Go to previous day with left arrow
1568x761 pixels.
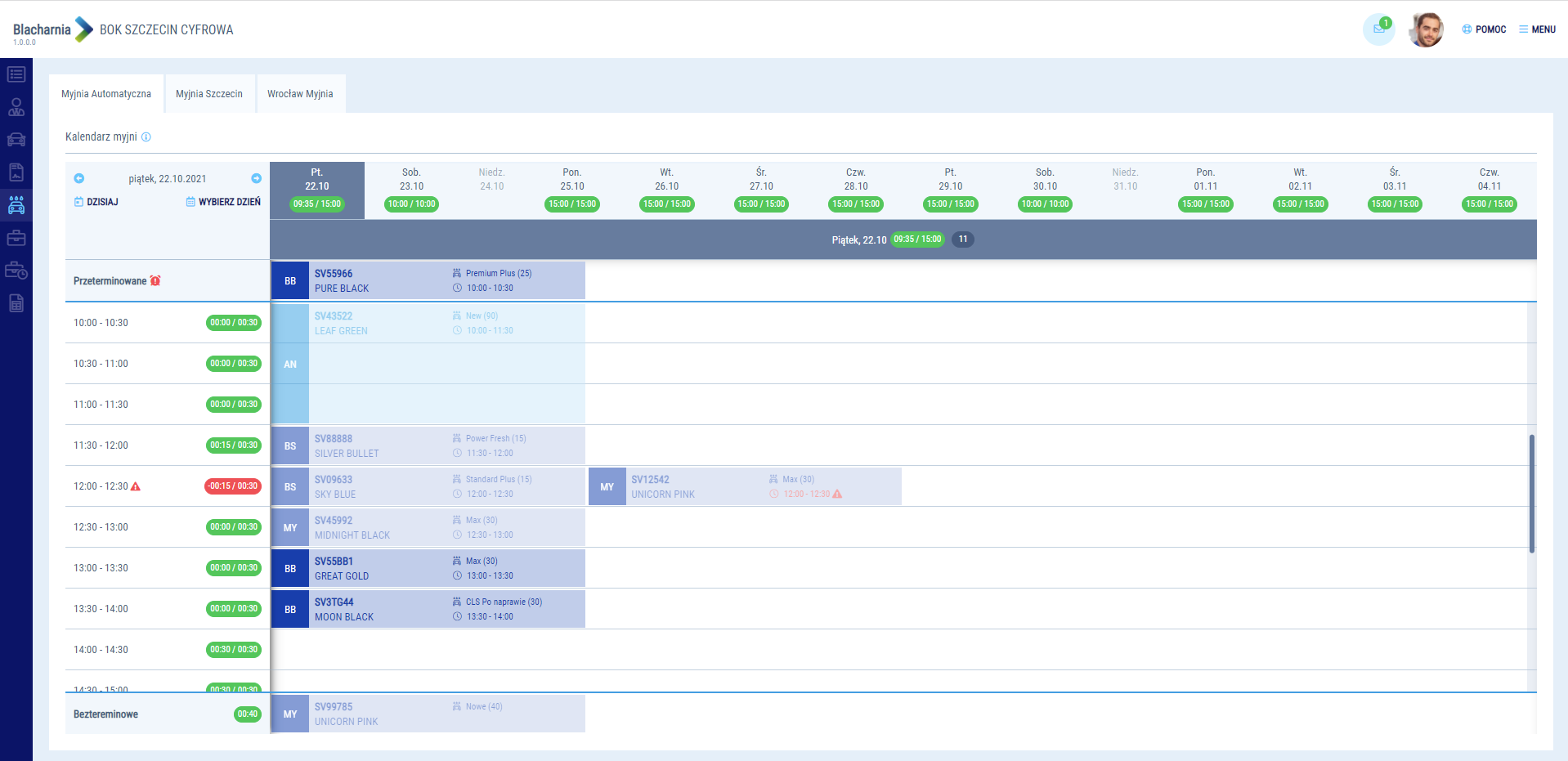pyautogui.click(x=79, y=178)
